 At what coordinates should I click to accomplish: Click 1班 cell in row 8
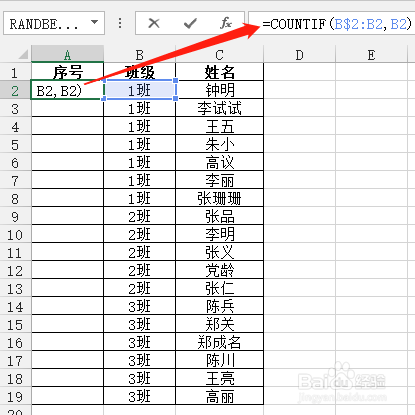[x=139, y=198]
